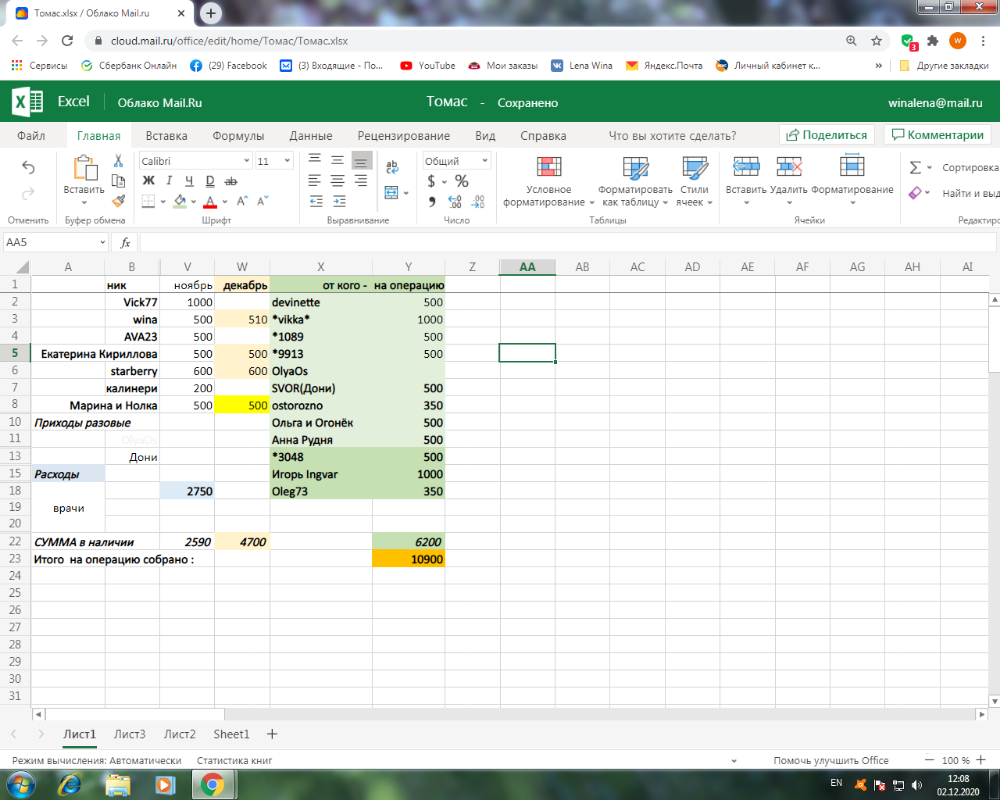Image resolution: width=1000 pixels, height=800 pixels.
Task: Open the Комментарии button
Action: (936, 134)
